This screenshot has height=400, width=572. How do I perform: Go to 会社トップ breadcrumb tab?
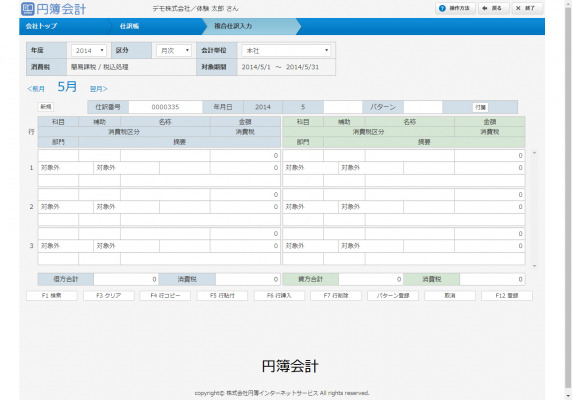(x=41, y=26)
